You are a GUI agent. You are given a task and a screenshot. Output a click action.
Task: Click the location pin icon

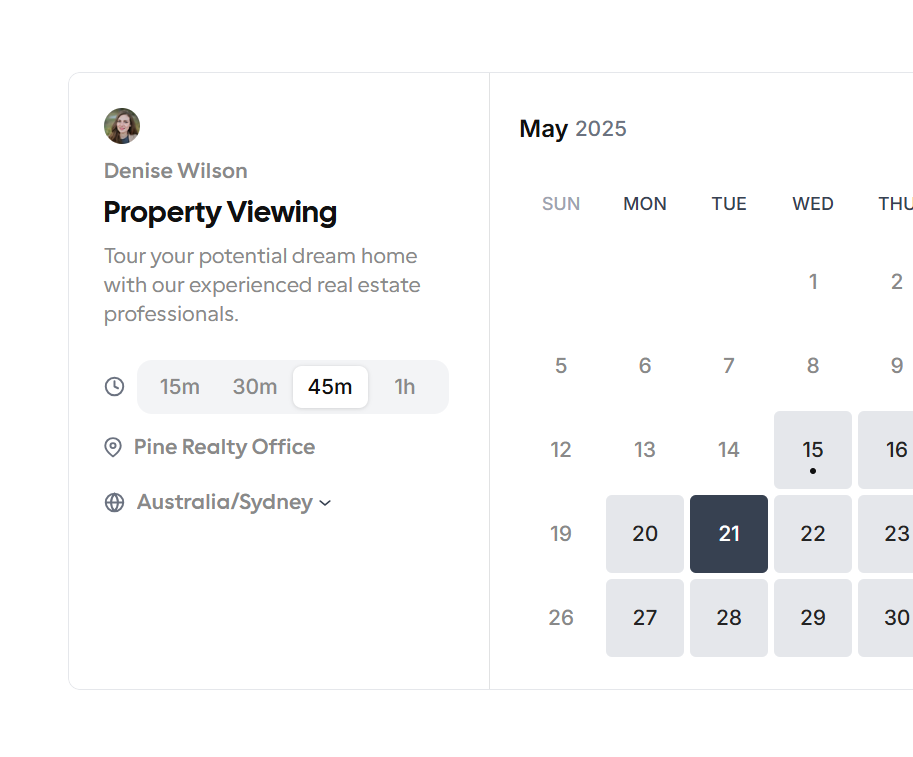point(113,447)
